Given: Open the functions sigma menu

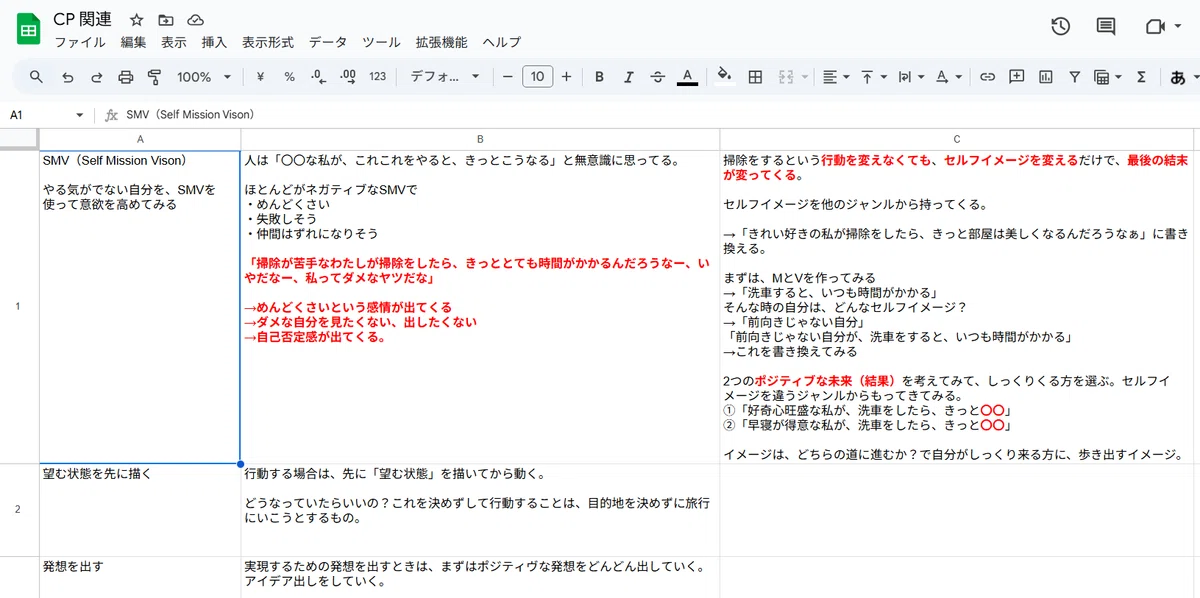Looking at the screenshot, I should pos(1141,77).
